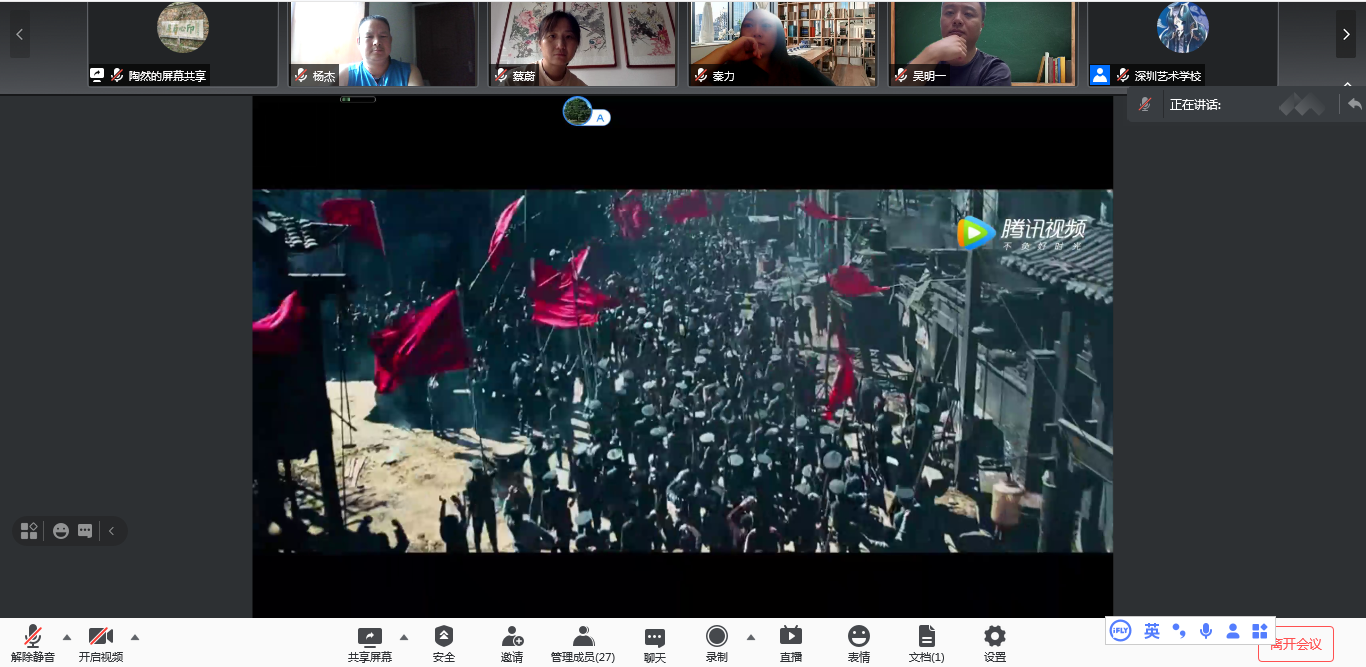Open 共享屏幕 screen share
The height and width of the screenshot is (667, 1366).
(370, 643)
